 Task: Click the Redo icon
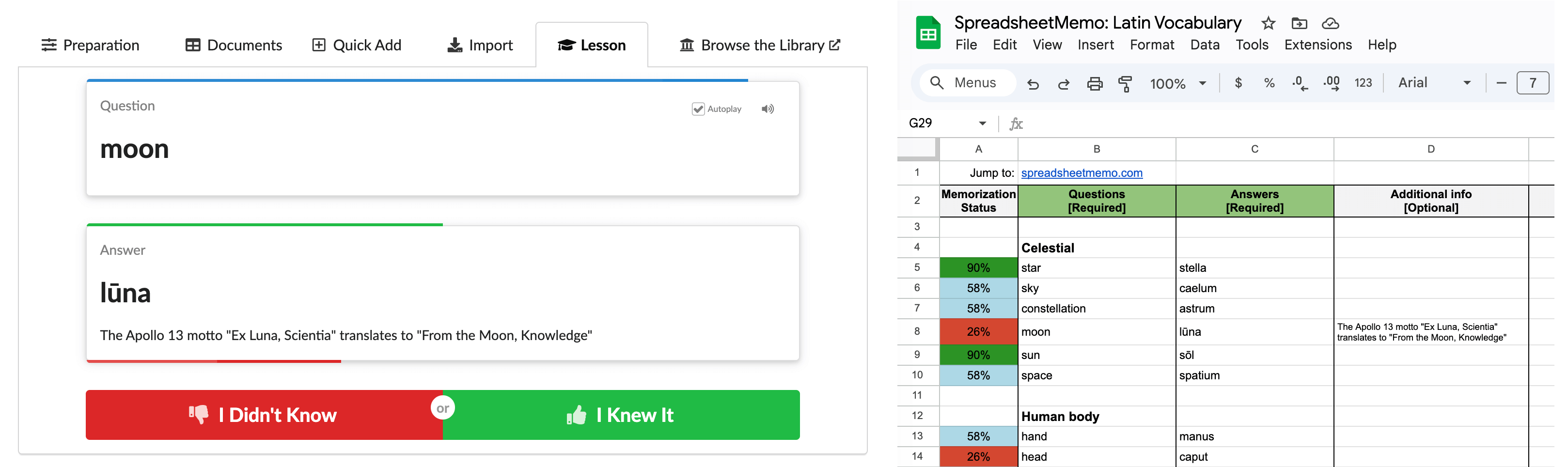[1064, 83]
